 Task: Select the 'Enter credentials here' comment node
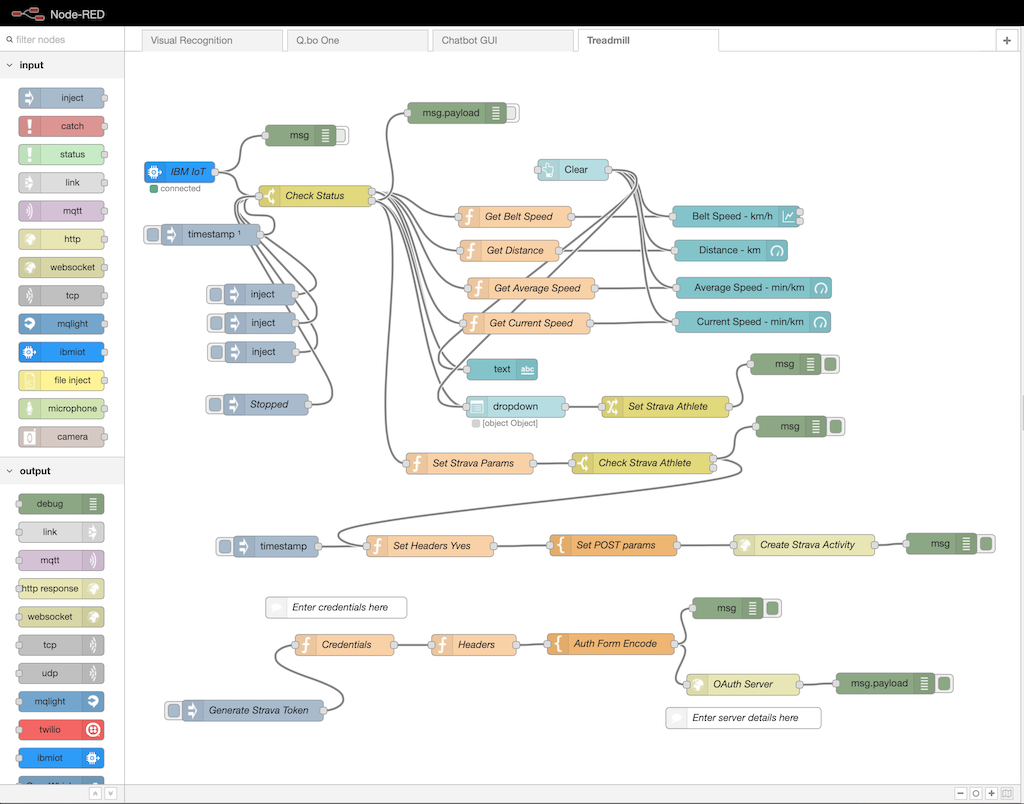click(x=336, y=607)
